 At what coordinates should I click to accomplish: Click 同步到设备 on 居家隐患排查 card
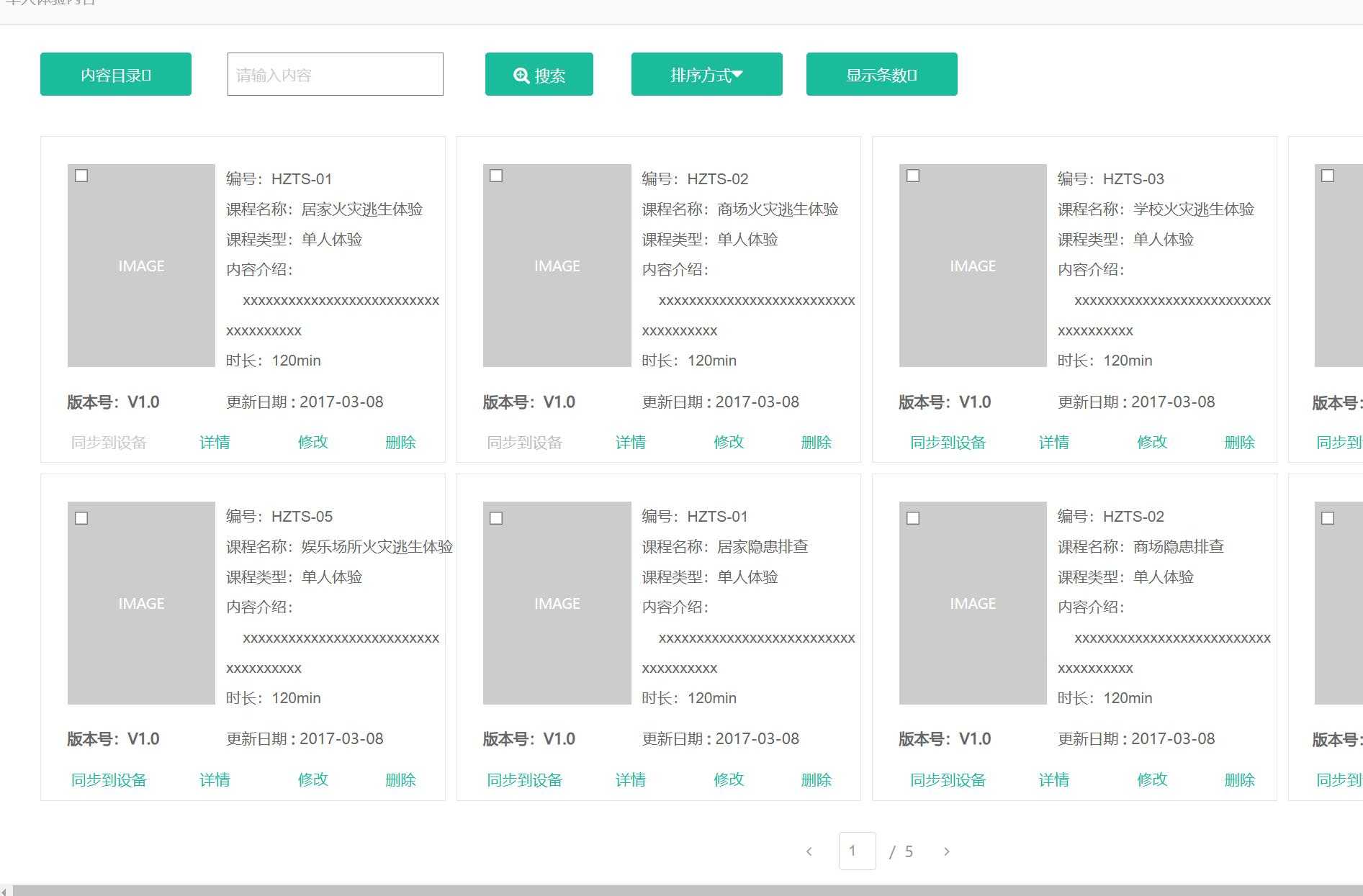coord(525,779)
